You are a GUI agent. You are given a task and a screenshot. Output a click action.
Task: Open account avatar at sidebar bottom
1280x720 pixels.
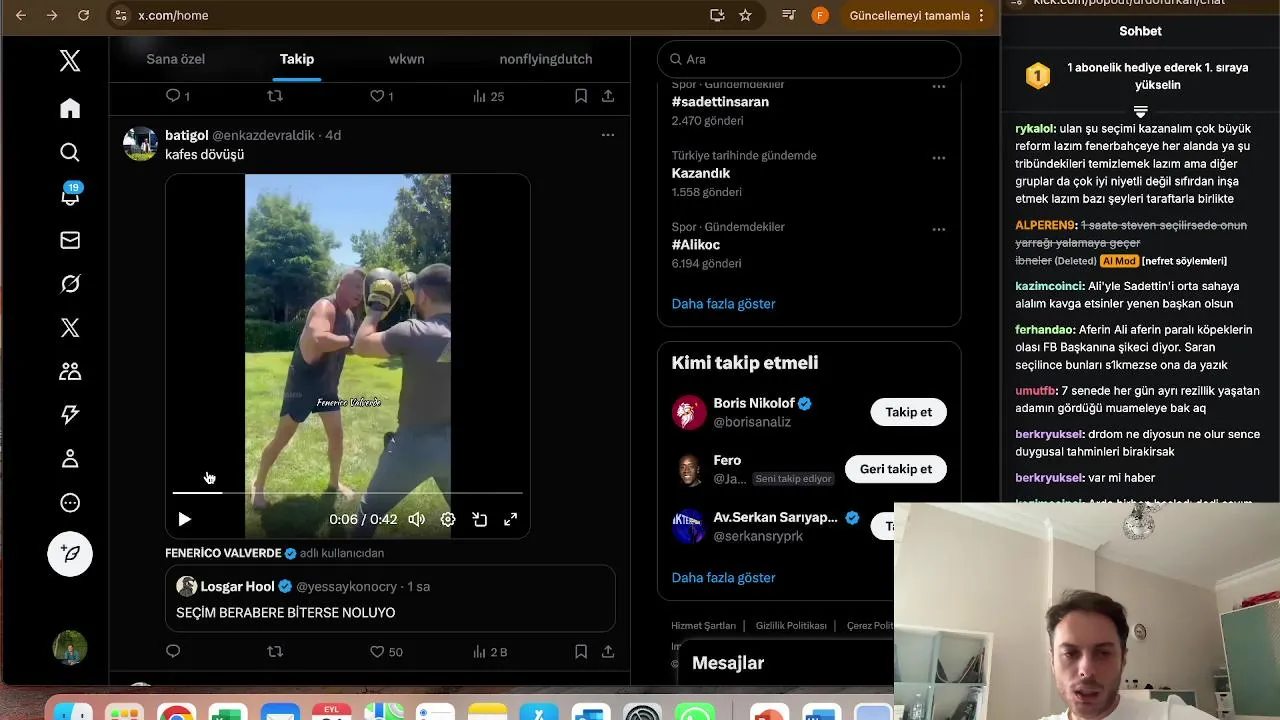click(70, 648)
